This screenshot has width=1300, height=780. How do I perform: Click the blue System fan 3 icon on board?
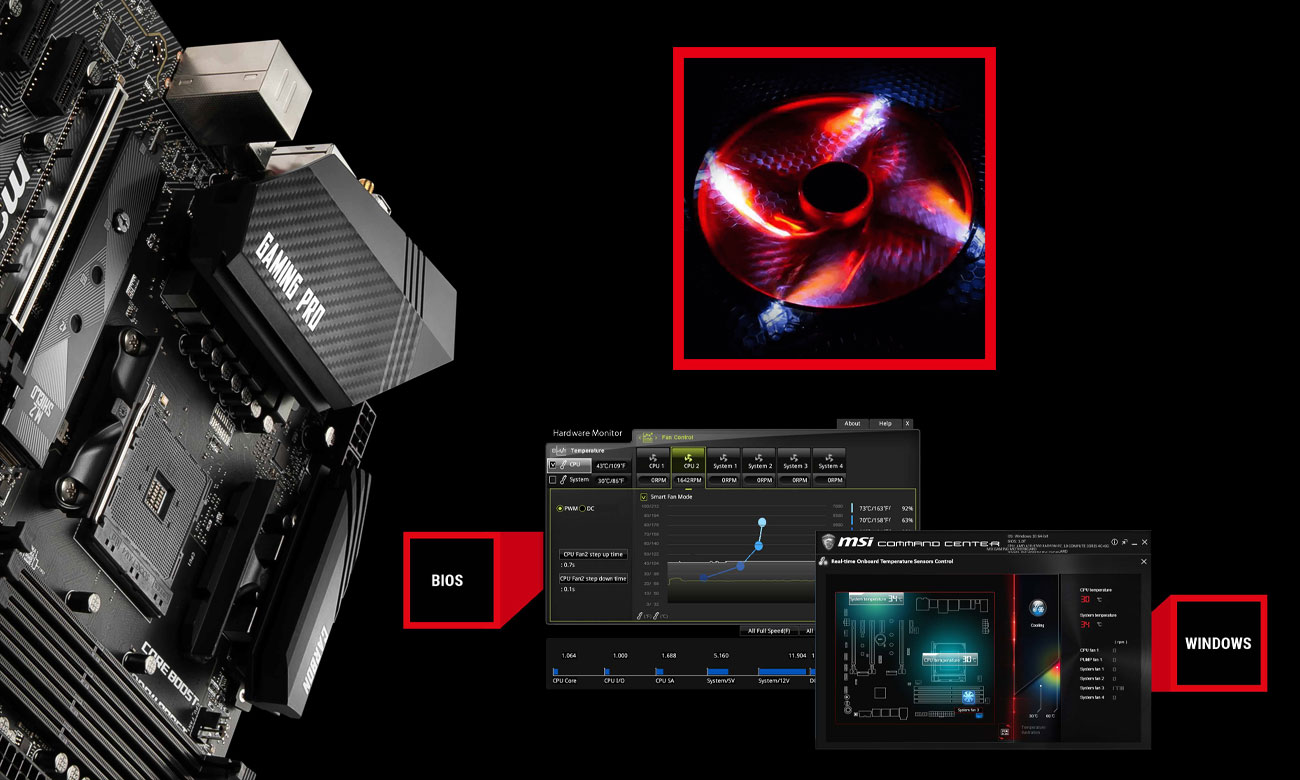pos(968,697)
